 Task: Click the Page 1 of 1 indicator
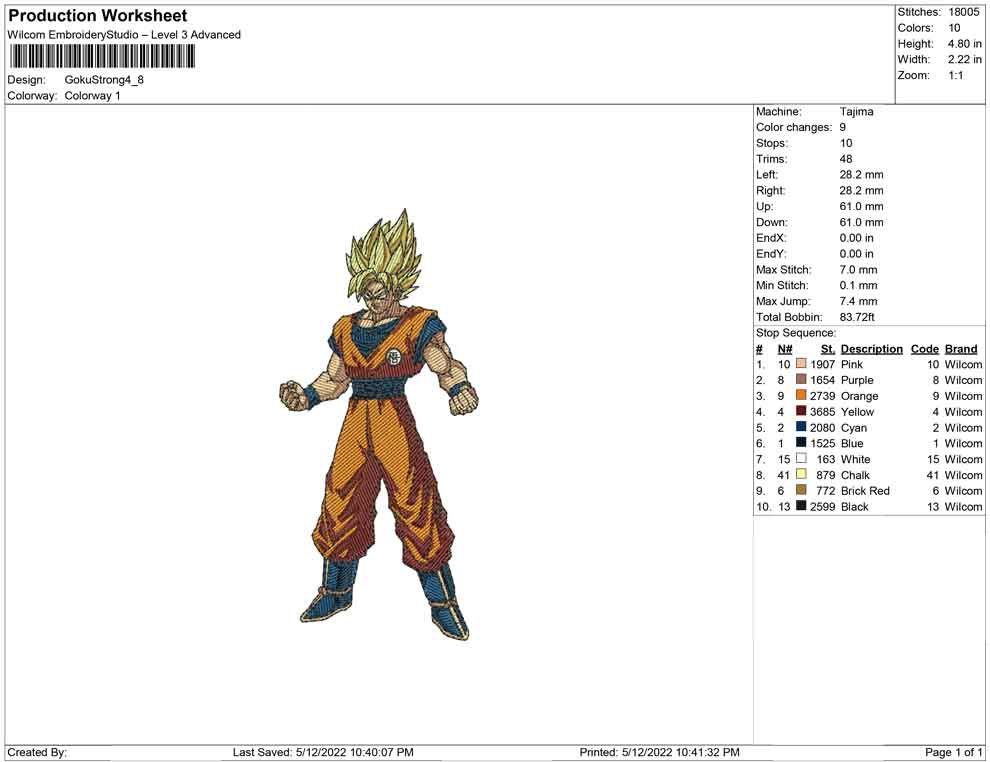click(x=953, y=752)
